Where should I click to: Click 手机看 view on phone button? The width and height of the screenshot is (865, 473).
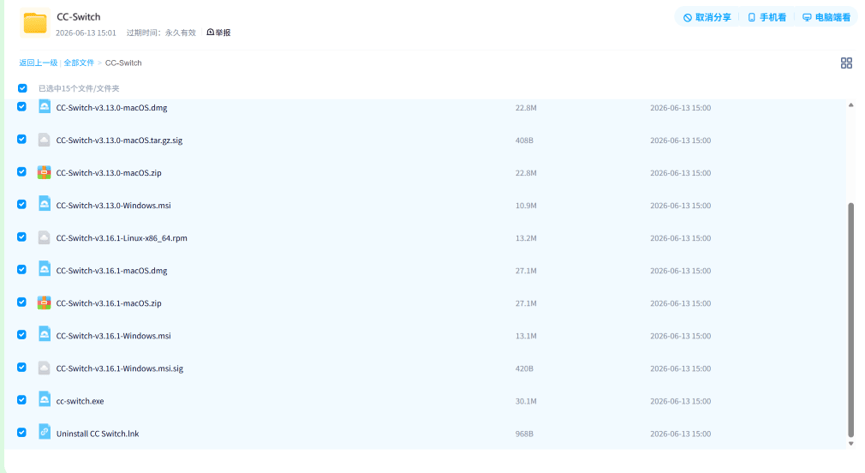pos(767,18)
